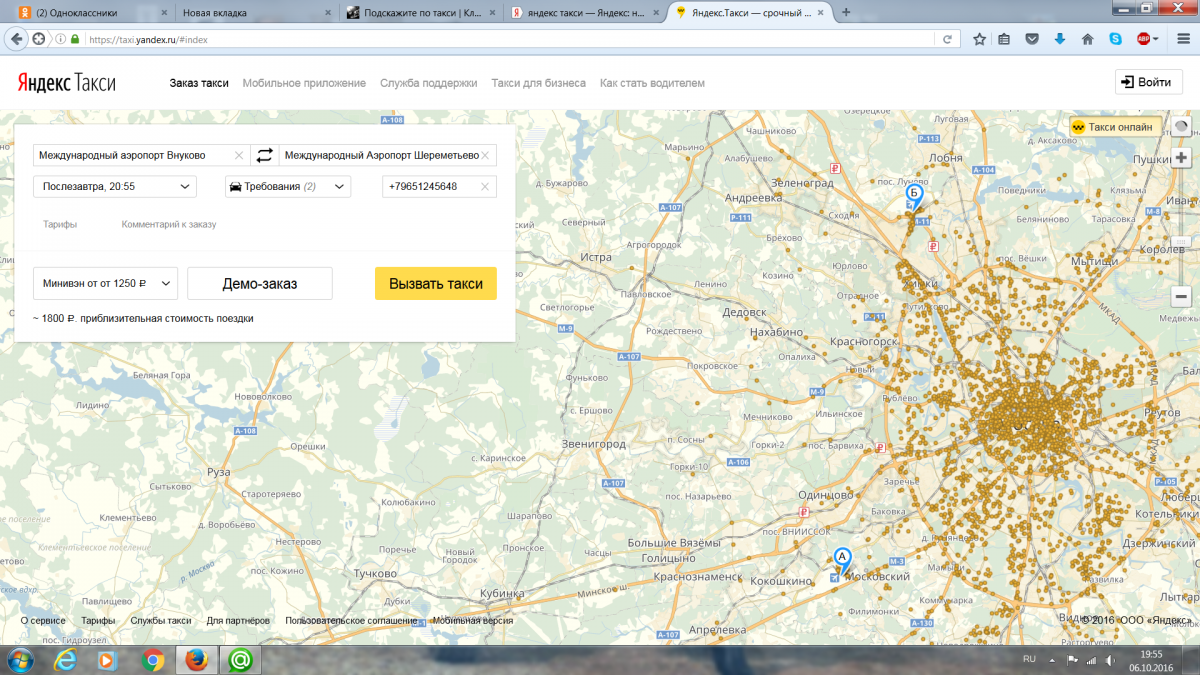Screen dimensions: 1200x675
Task: Open Мобильная версия footer link
Action: point(473,621)
